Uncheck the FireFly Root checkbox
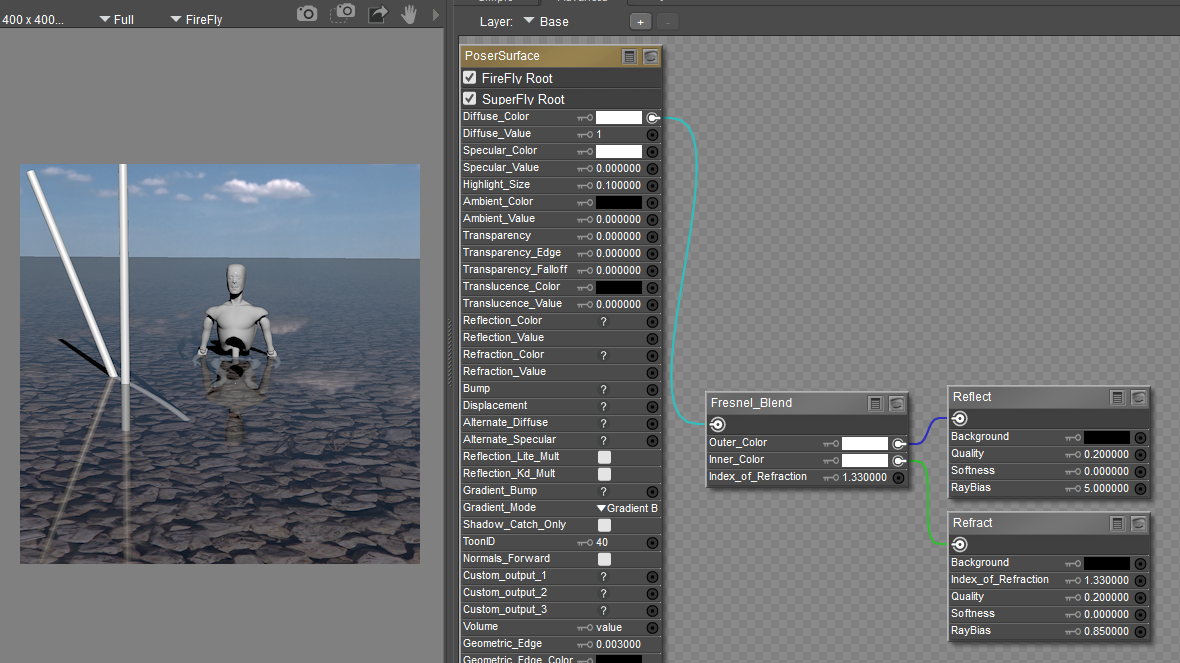This screenshot has height=663, width=1180. (470, 78)
